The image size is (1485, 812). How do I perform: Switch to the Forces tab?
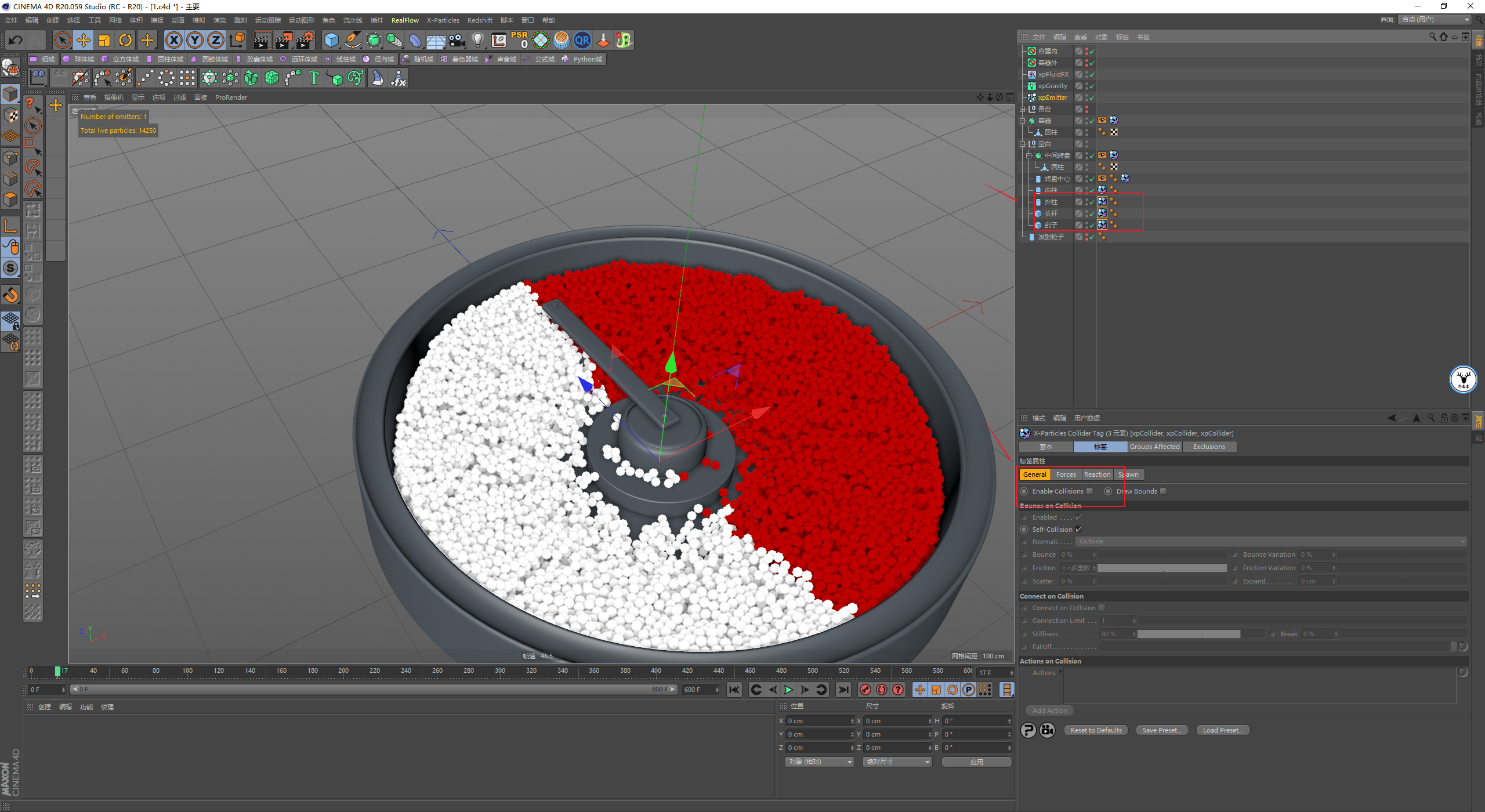tap(1066, 474)
